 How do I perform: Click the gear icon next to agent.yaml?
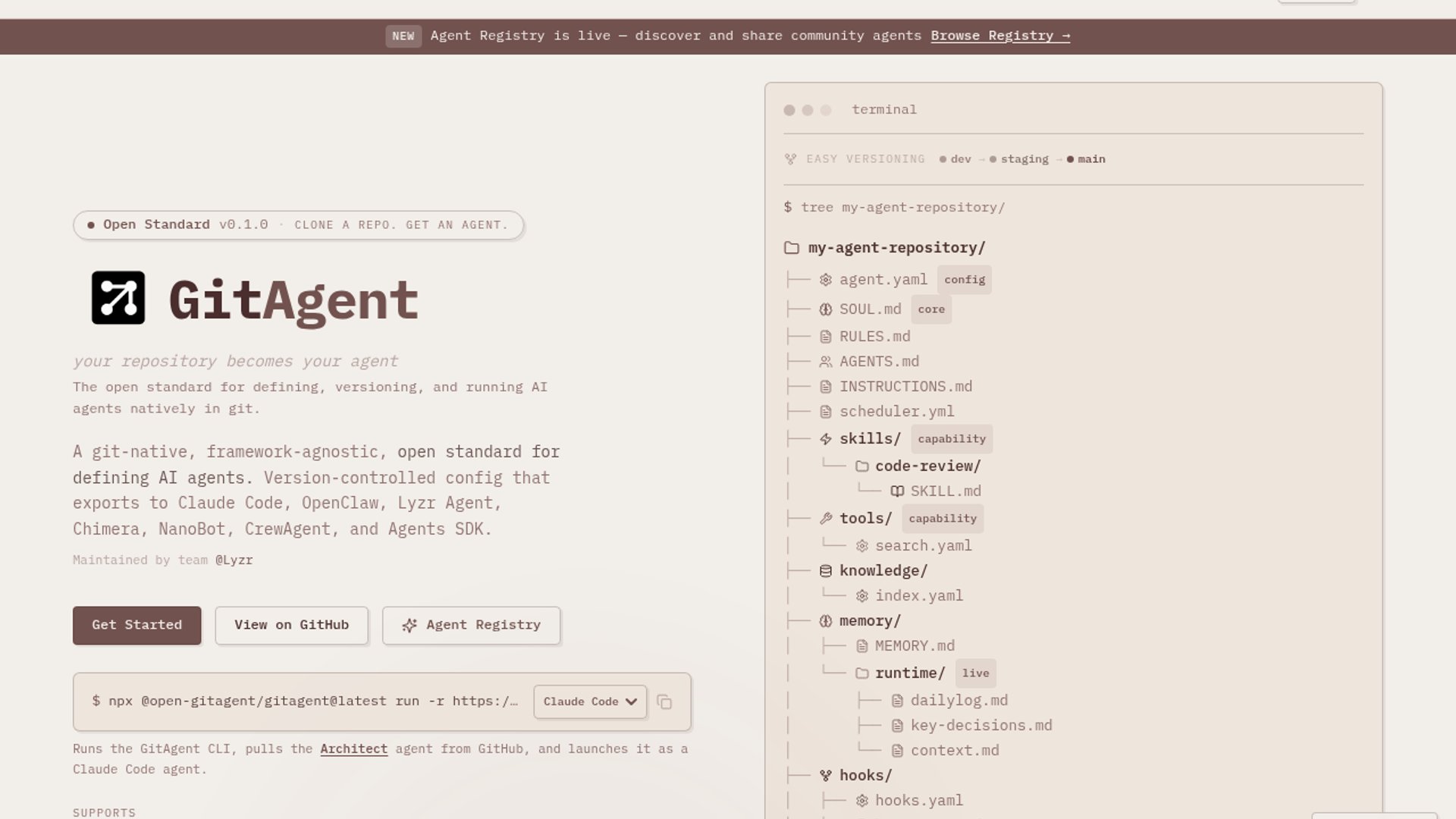coord(826,280)
